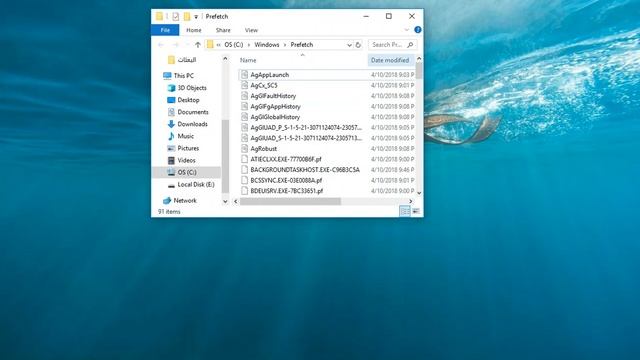Click the file icon of BCSSYNC.EXE-03E0088A.pf
Image resolution: width=640 pixels, height=360 pixels.
click(244, 180)
